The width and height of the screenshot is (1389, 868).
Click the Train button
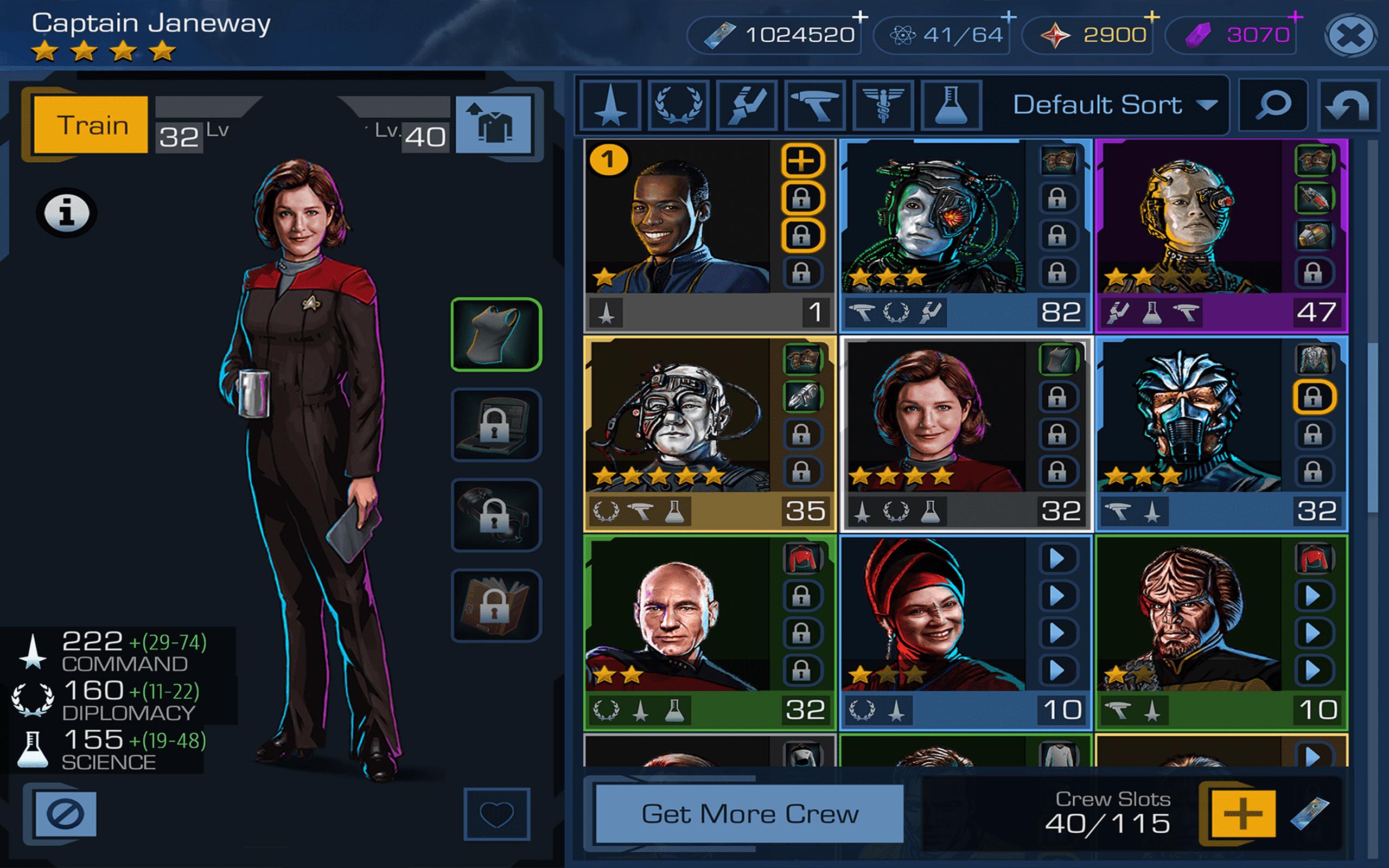[91, 125]
